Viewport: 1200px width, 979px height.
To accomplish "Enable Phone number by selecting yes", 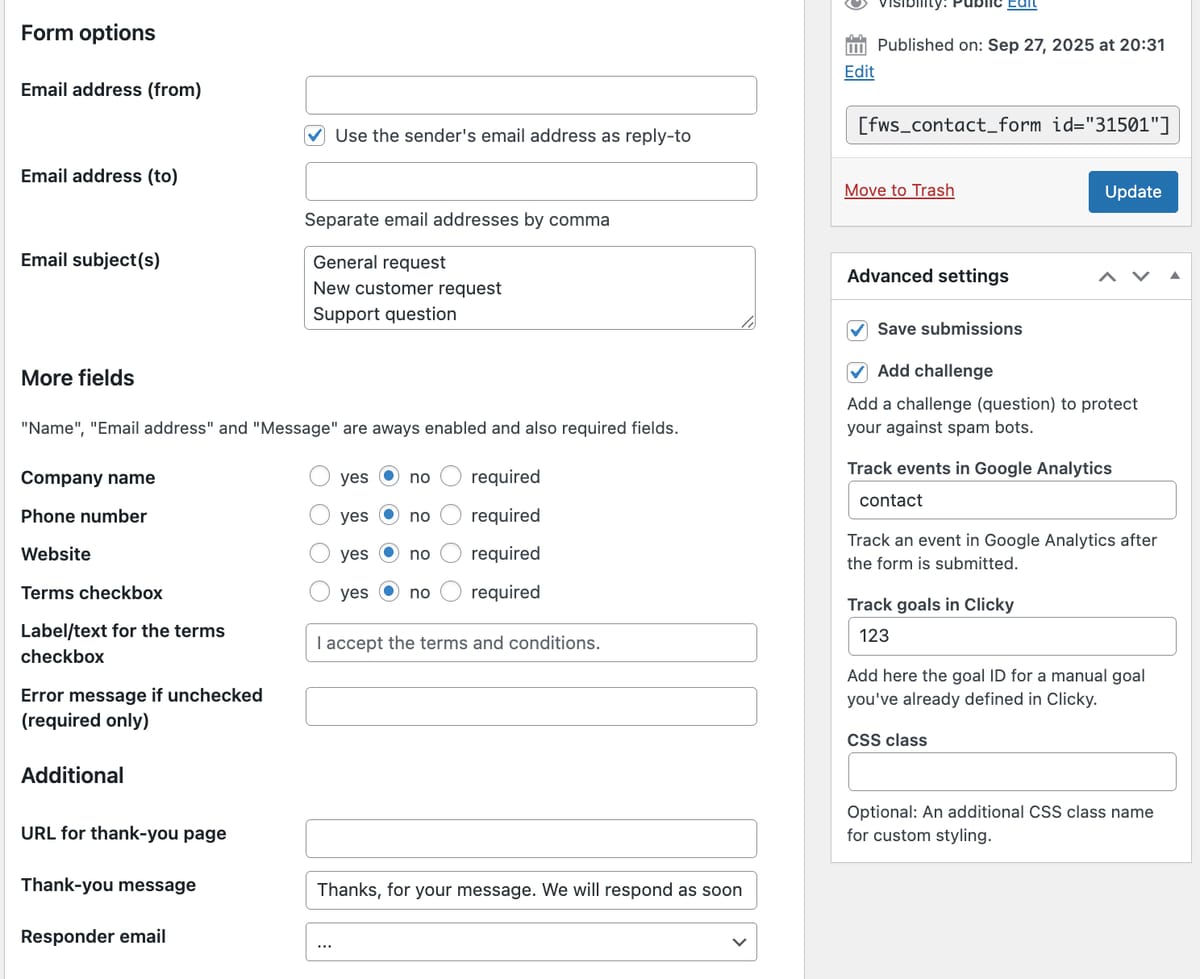I will pyautogui.click(x=320, y=515).
